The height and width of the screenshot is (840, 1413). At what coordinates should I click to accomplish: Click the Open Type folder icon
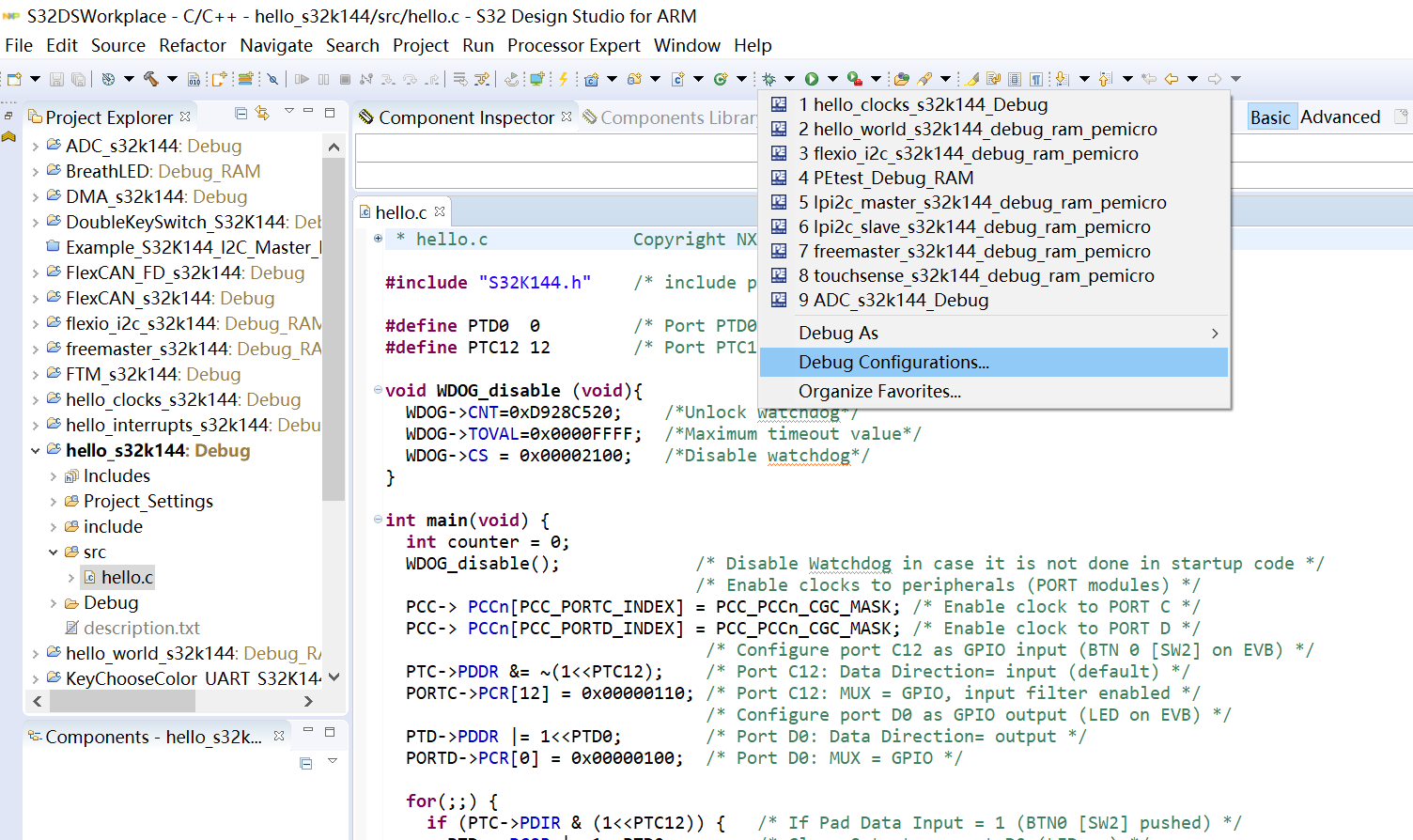[901, 79]
